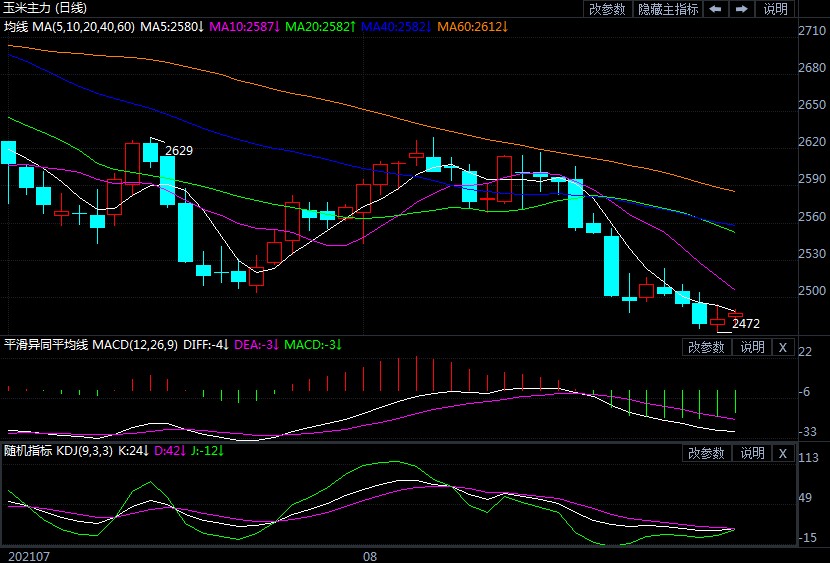Image resolution: width=830 pixels, height=563 pixels.
Task: Close the MACD indicator panel
Action: point(782,347)
